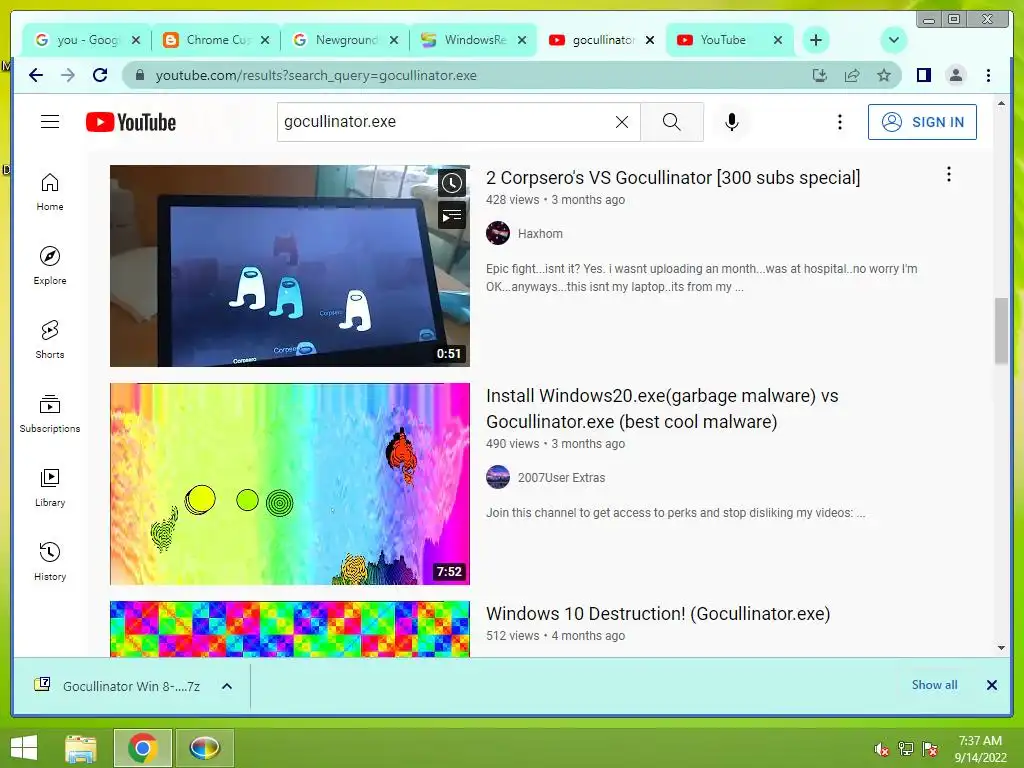Close the Newgrounds tab

pos(394,40)
